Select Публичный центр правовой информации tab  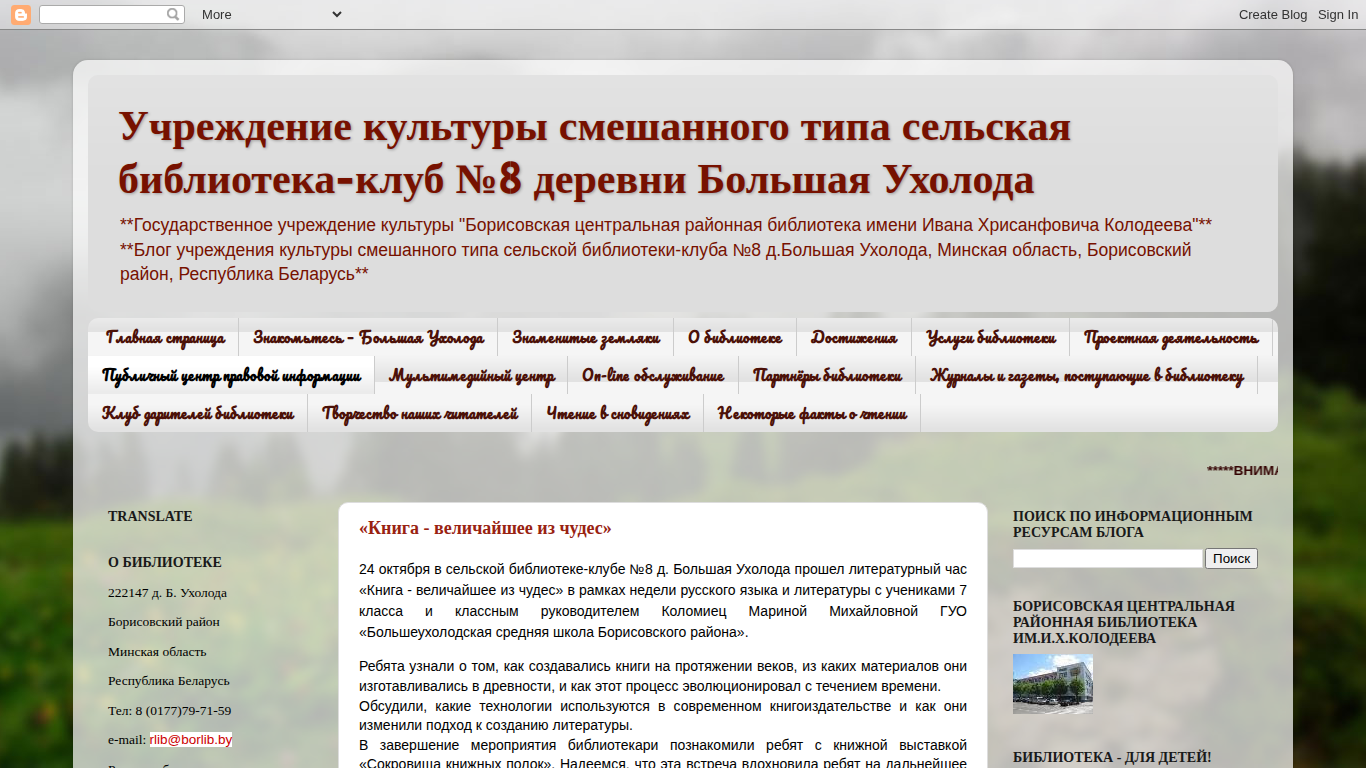click(231, 375)
